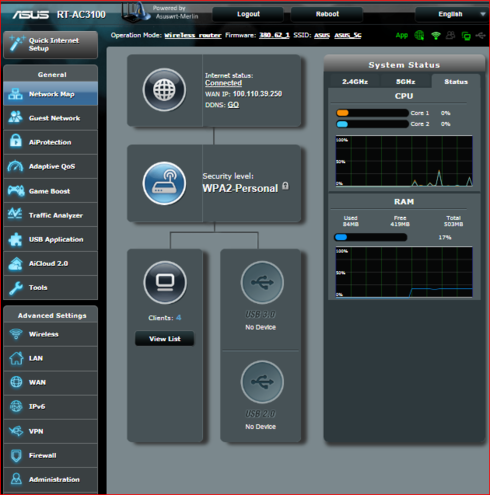
Task: Click the Clients computer icon
Action: [x=165, y=282]
